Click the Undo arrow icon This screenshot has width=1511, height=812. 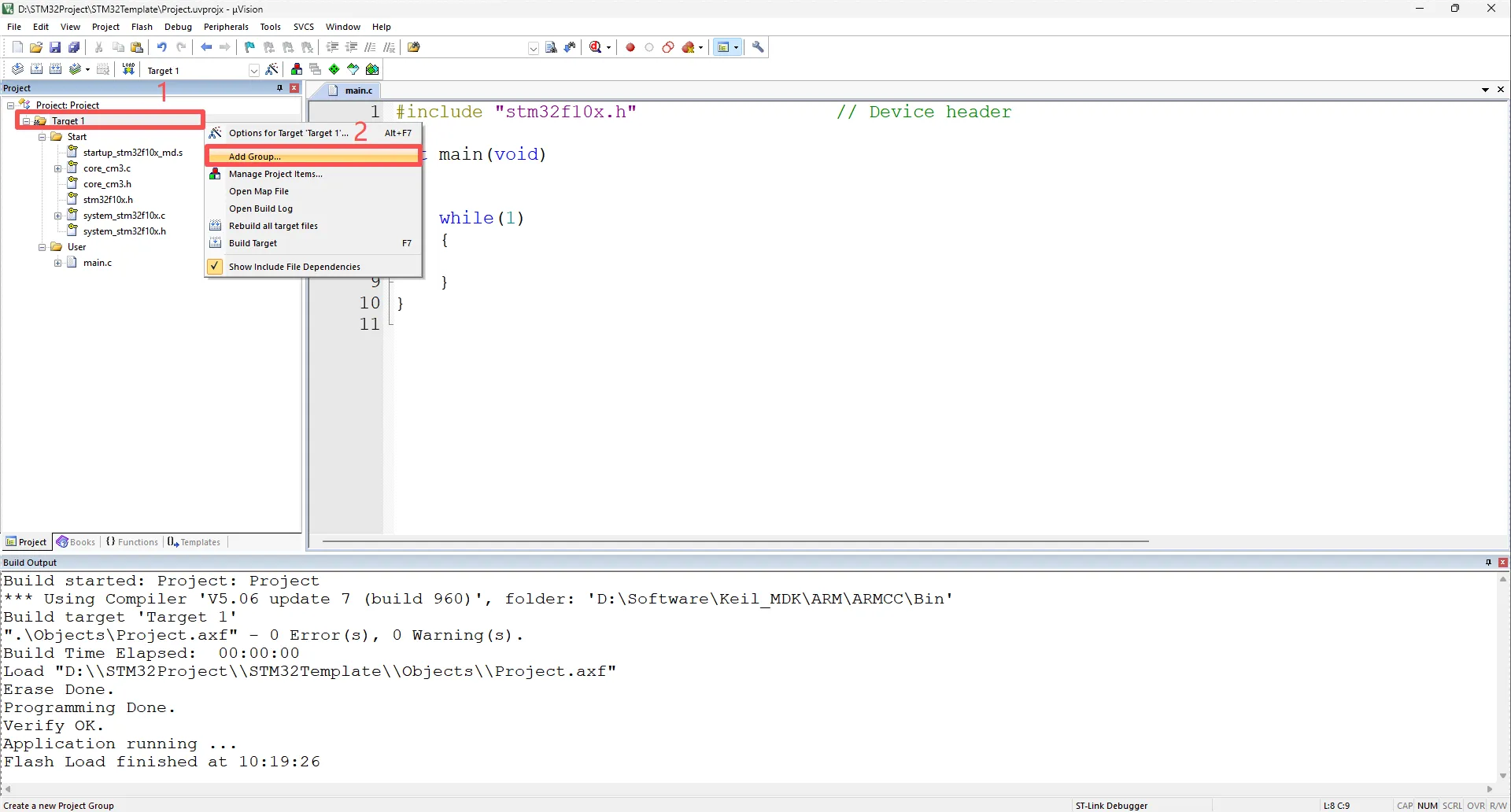pyautogui.click(x=161, y=47)
